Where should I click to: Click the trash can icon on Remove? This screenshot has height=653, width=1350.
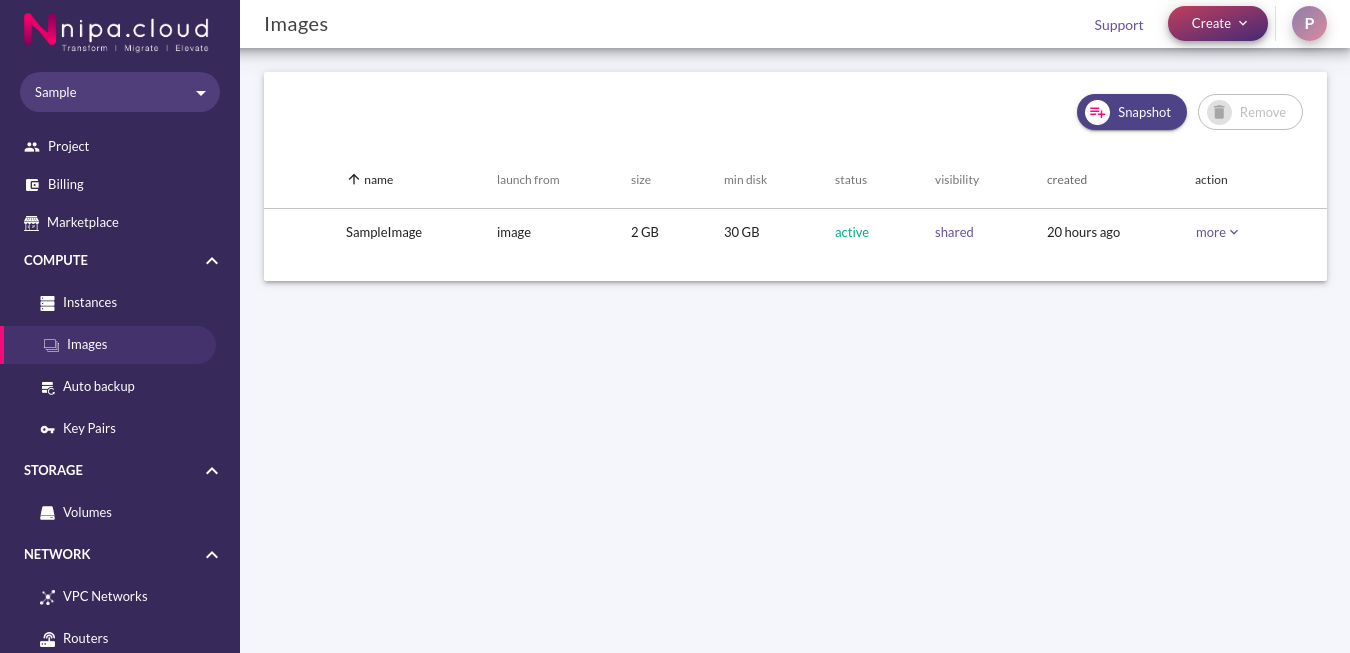coord(1218,112)
